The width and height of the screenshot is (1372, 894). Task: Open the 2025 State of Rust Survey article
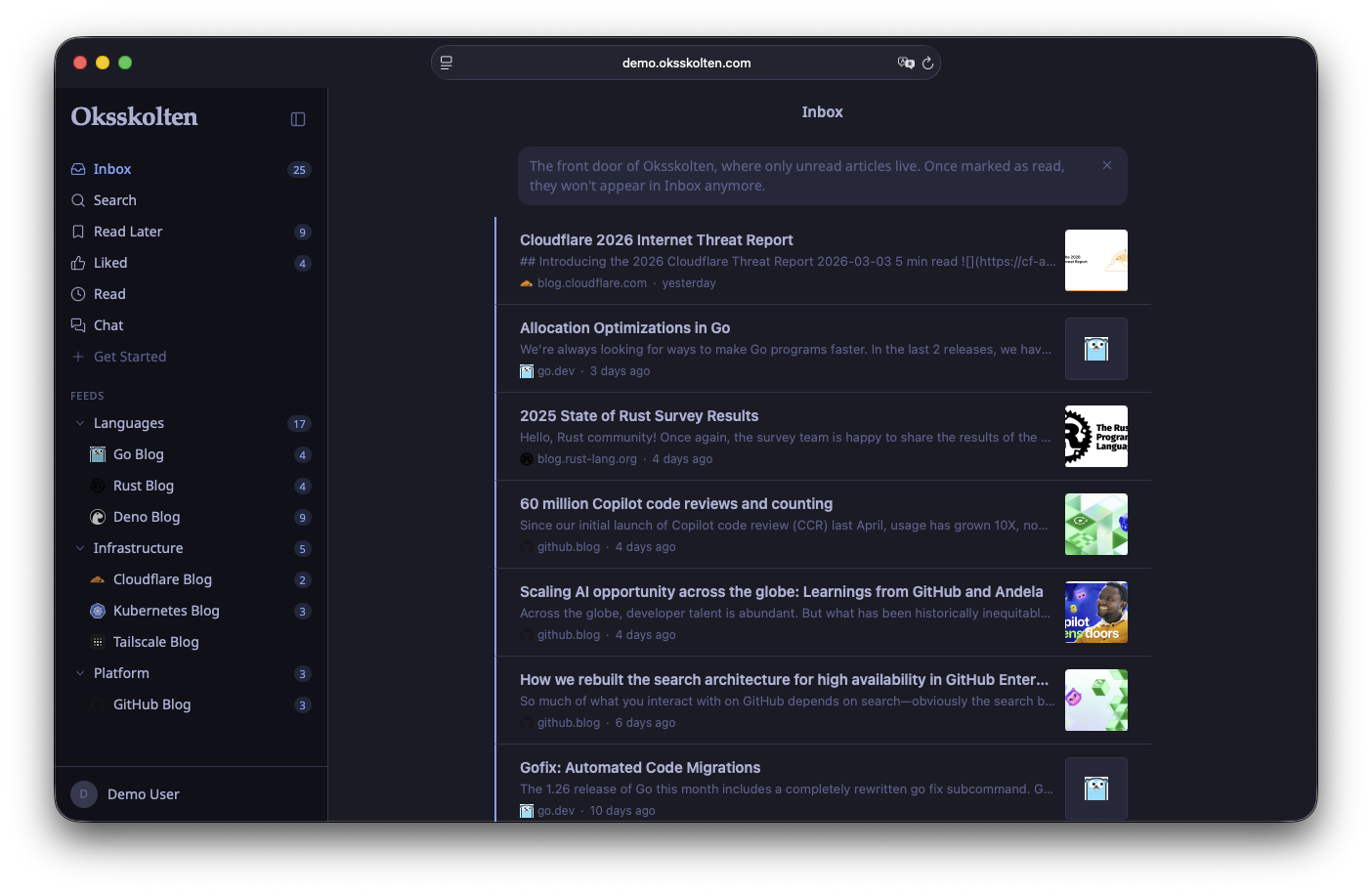coord(638,416)
